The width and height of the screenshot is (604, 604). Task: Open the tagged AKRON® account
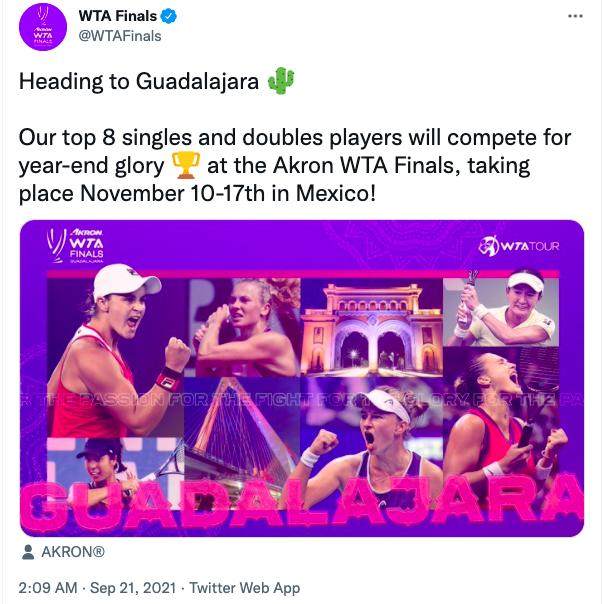pyautogui.click(x=71, y=551)
